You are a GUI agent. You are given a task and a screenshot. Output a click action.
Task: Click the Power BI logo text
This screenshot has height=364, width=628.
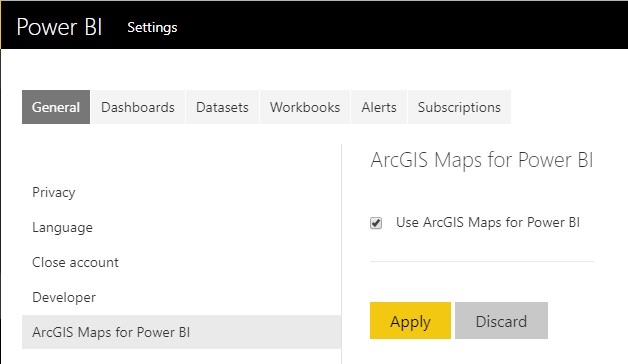(59, 27)
